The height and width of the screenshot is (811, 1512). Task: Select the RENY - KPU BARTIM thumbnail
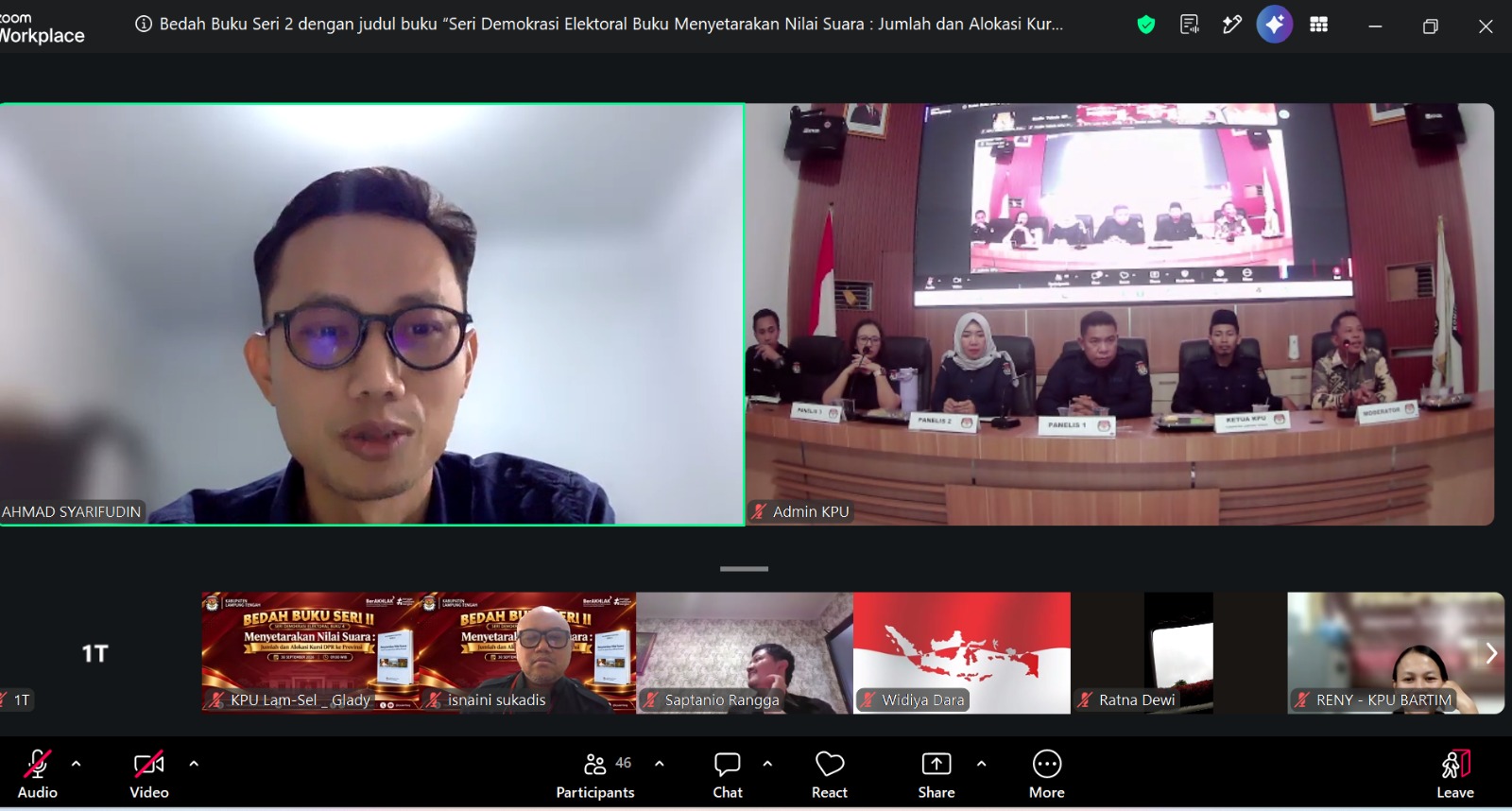1396,652
